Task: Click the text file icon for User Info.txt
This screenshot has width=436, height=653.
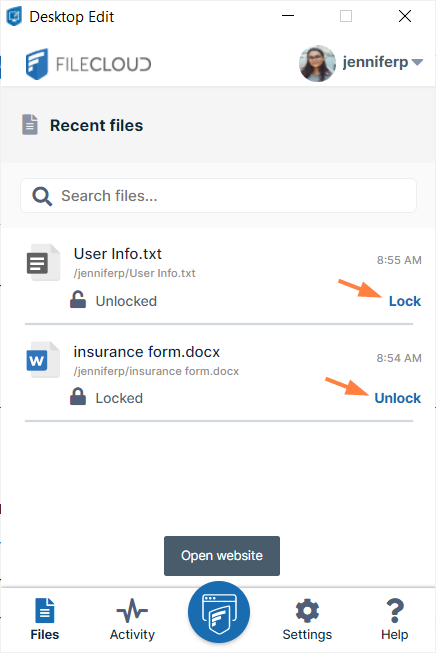Action: [x=43, y=262]
